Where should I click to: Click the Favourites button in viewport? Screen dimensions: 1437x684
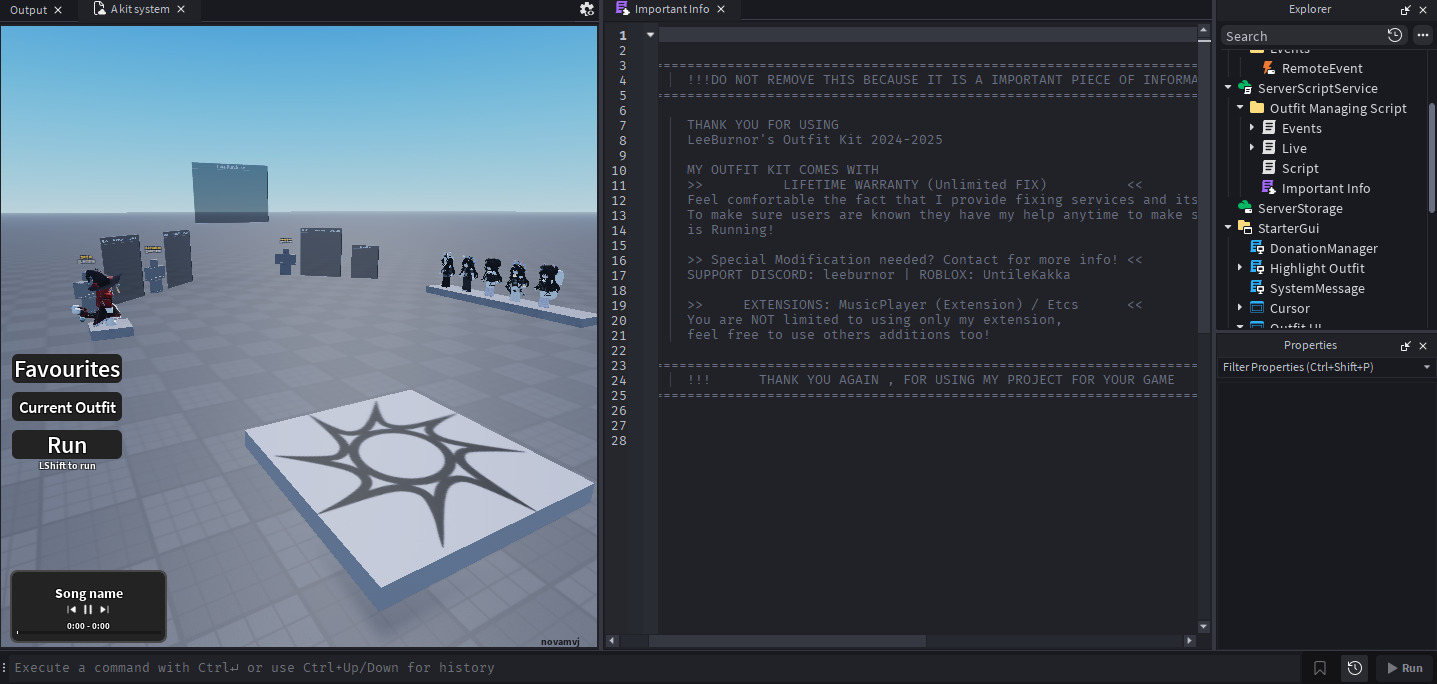67,369
